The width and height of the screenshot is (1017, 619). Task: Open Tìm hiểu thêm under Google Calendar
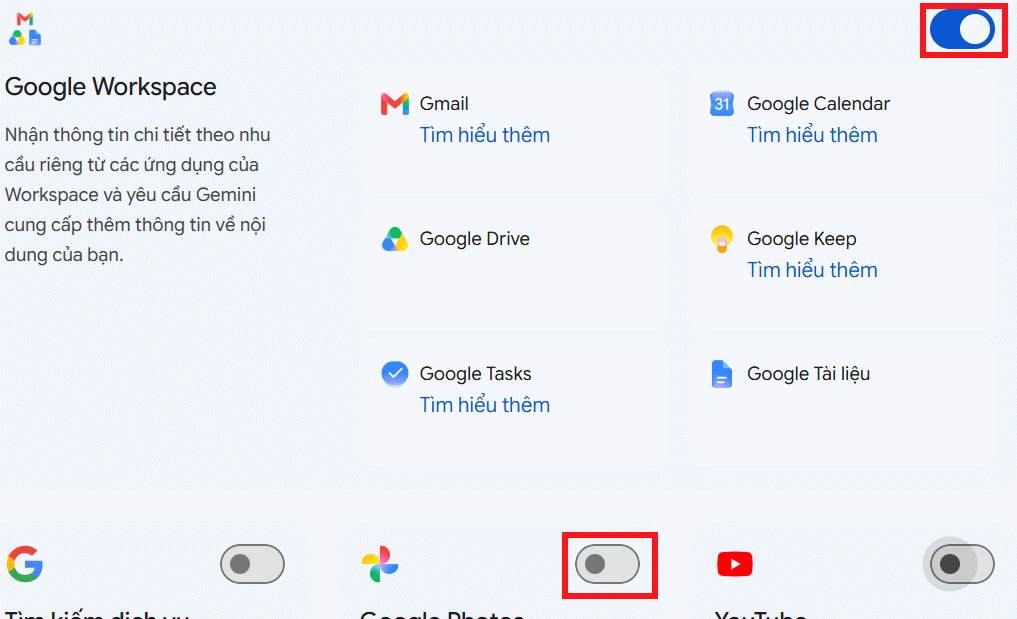(x=812, y=135)
